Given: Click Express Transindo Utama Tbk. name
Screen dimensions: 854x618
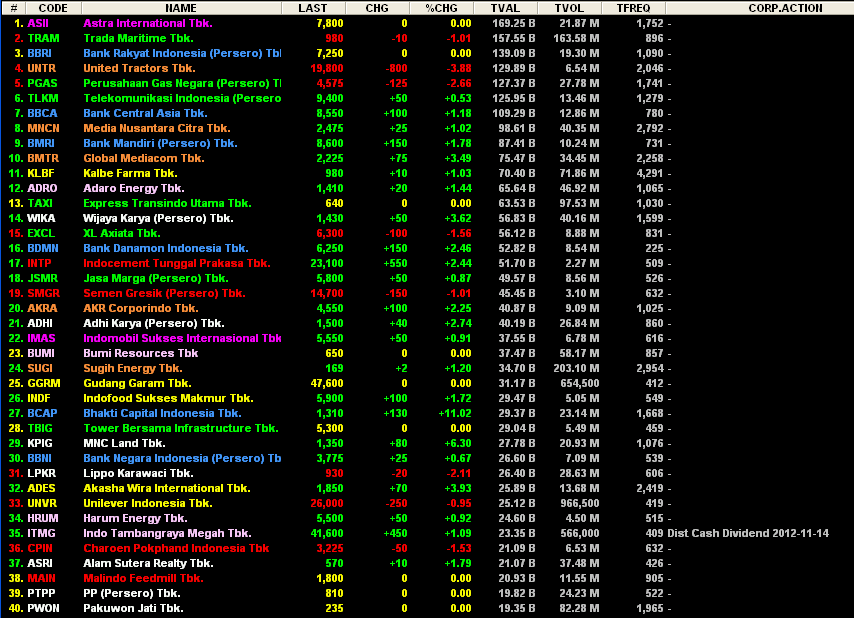Looking at the screenshot, I should point(167,203).
